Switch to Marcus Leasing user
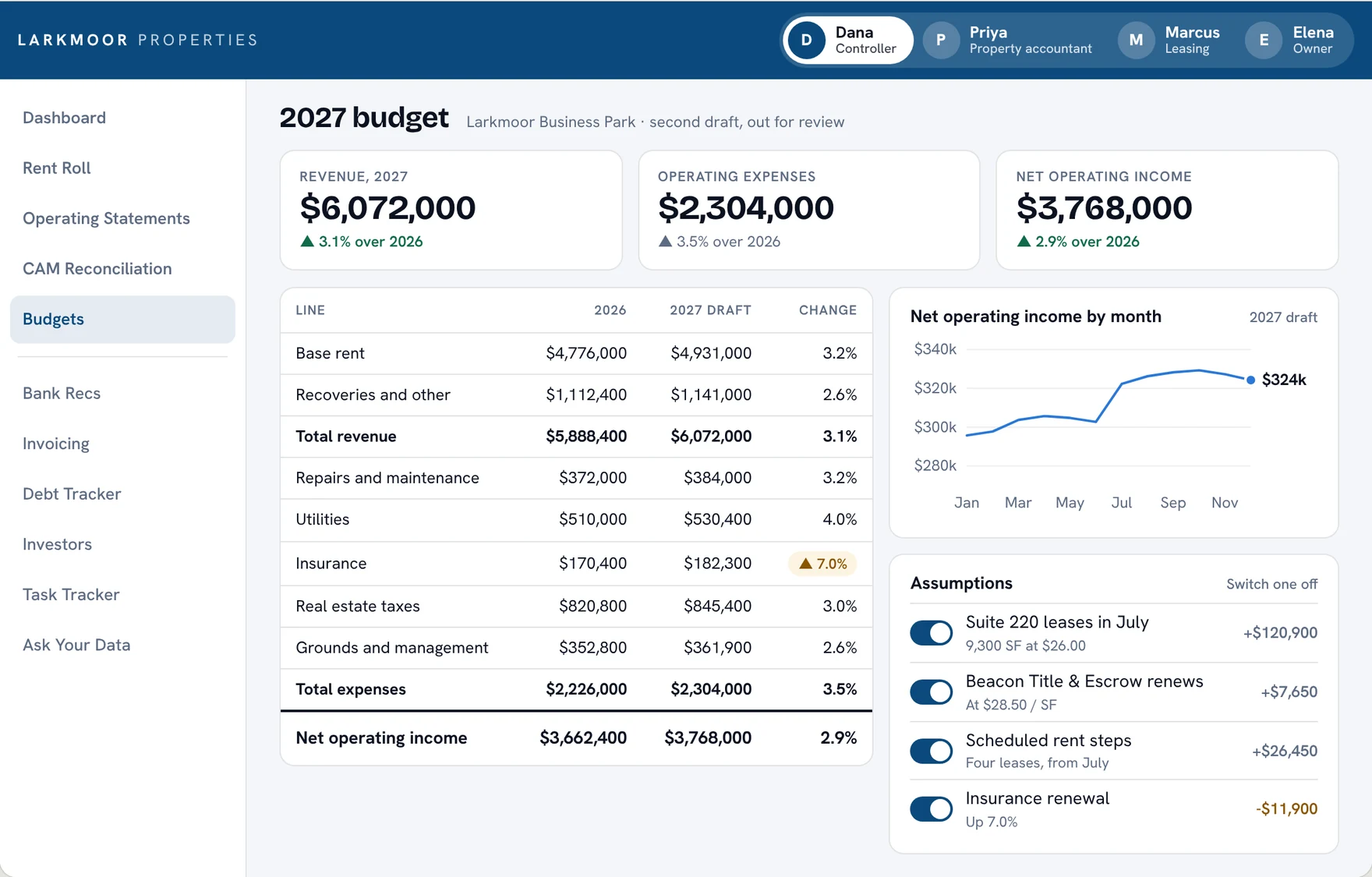Screen dimensions: 1372x877 point(1172,41)
